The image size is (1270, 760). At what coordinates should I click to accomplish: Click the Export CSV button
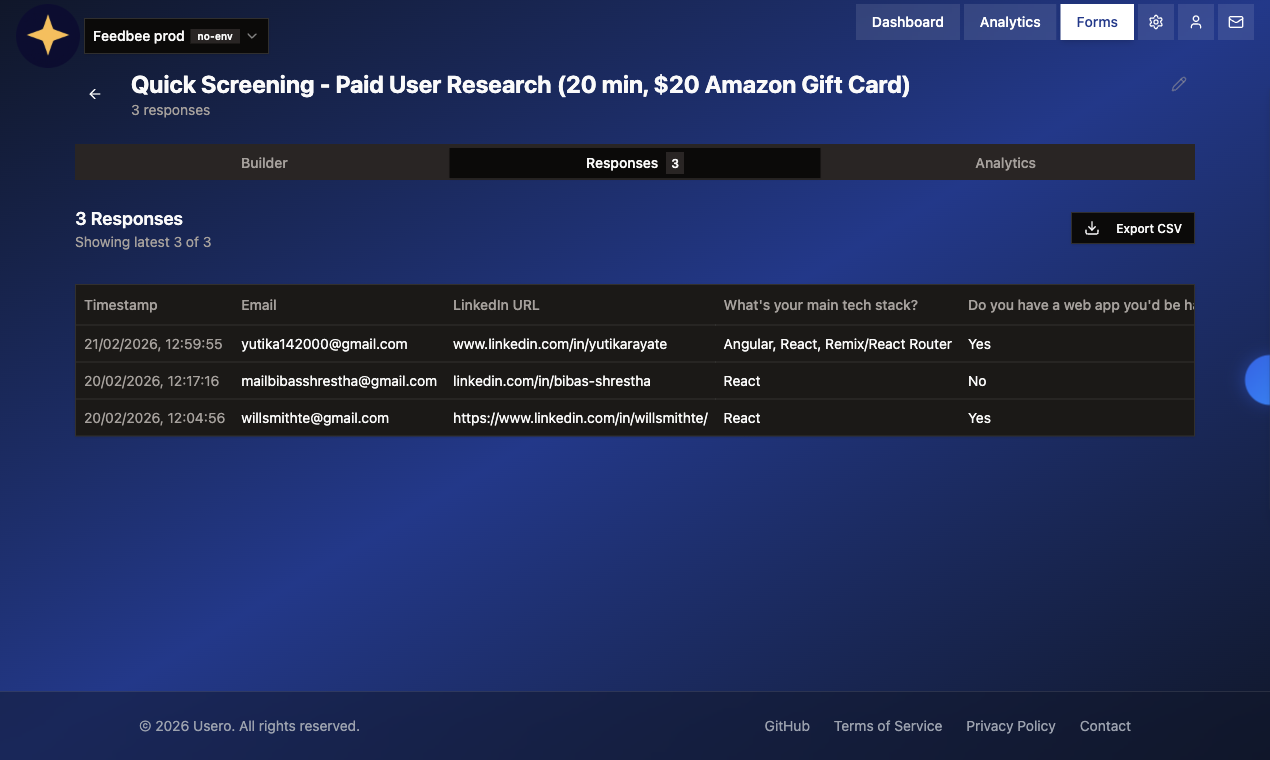pos(1133,228)
